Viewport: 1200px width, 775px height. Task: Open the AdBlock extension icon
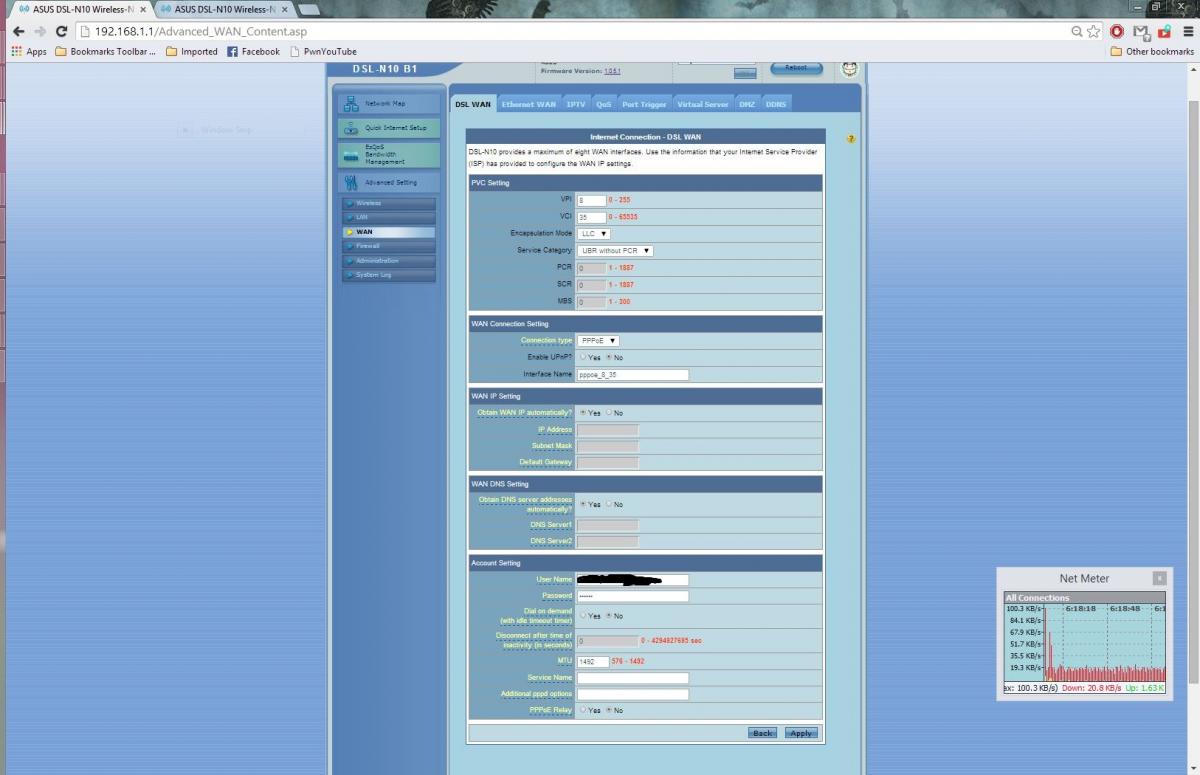(x=1117, y=31)
